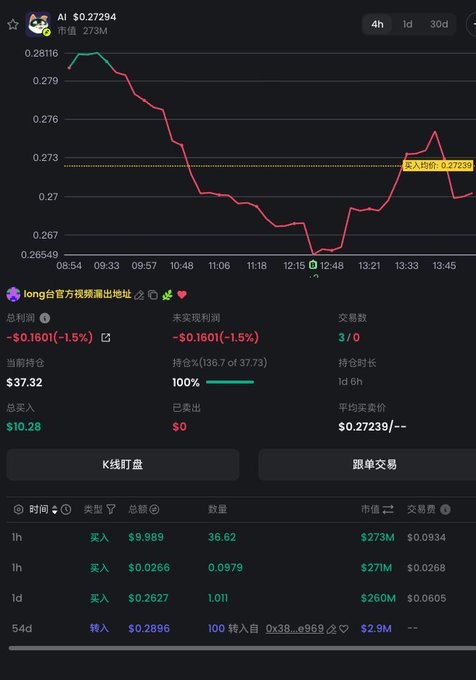
Task: Show info tooltip for 交易费
Action: pos(445,510)
